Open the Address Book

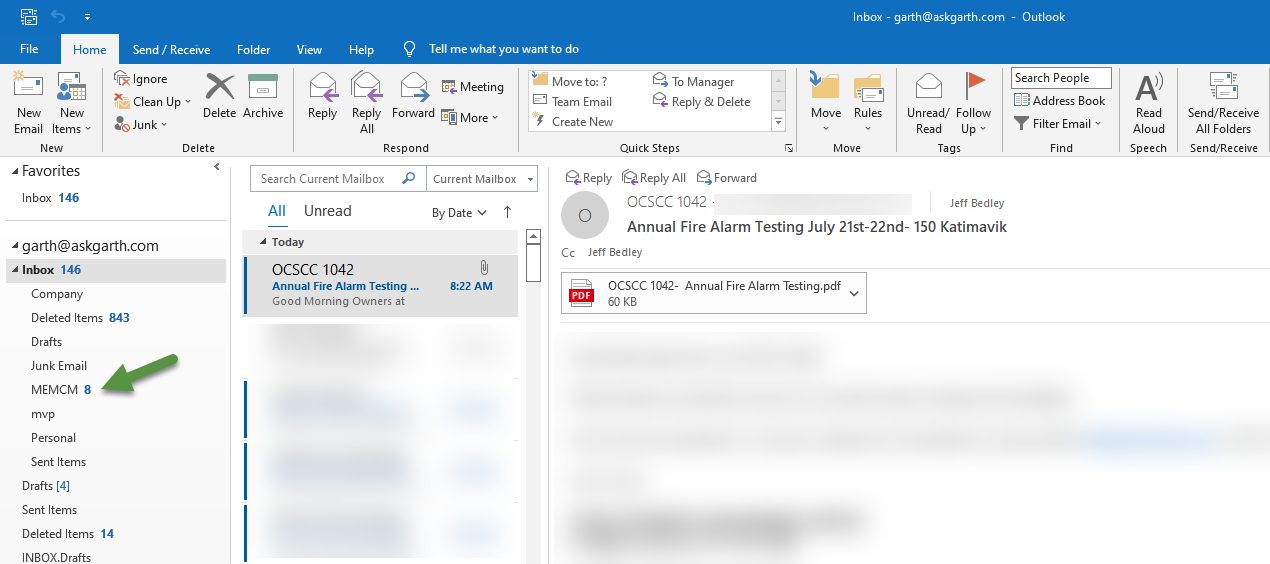(x=1060, y=101)
